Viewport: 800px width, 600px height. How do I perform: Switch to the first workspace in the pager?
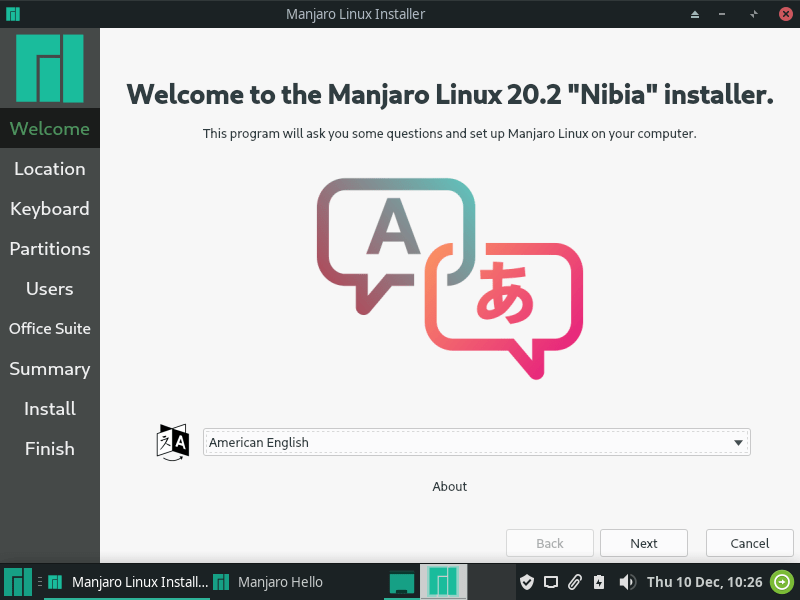[x=402, y=582]
